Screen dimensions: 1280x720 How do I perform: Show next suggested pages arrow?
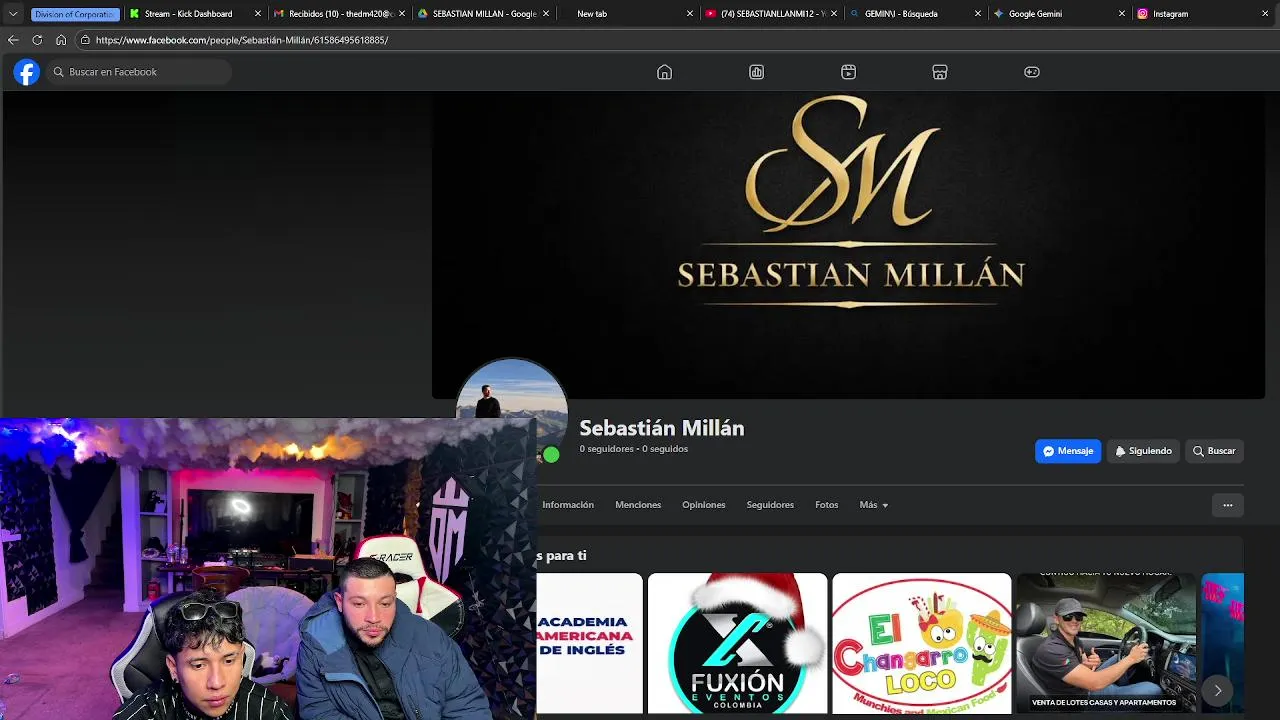pyautogui.click(x=1217, y=690)
